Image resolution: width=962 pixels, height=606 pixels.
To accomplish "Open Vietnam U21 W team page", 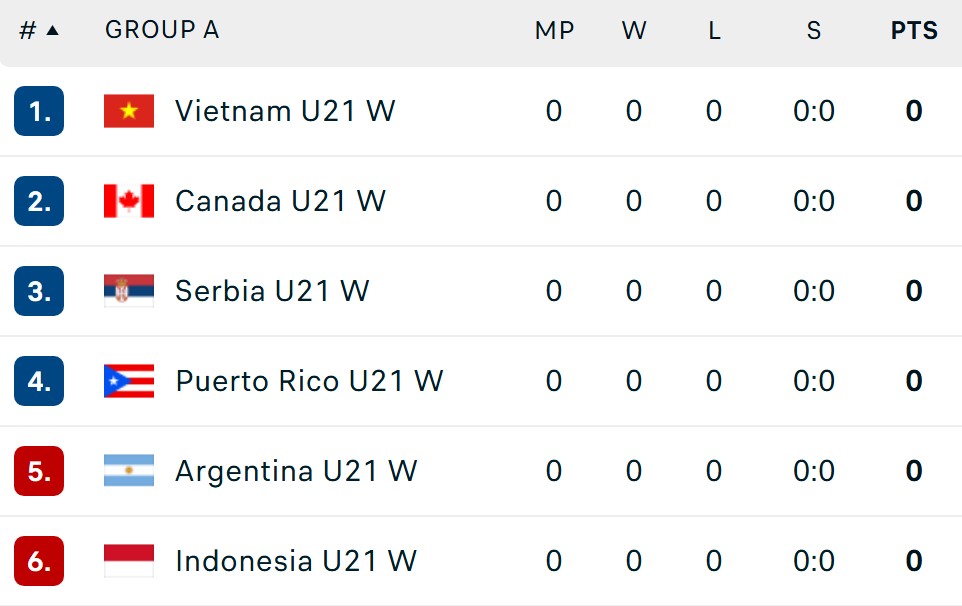I will coord(285,111).
